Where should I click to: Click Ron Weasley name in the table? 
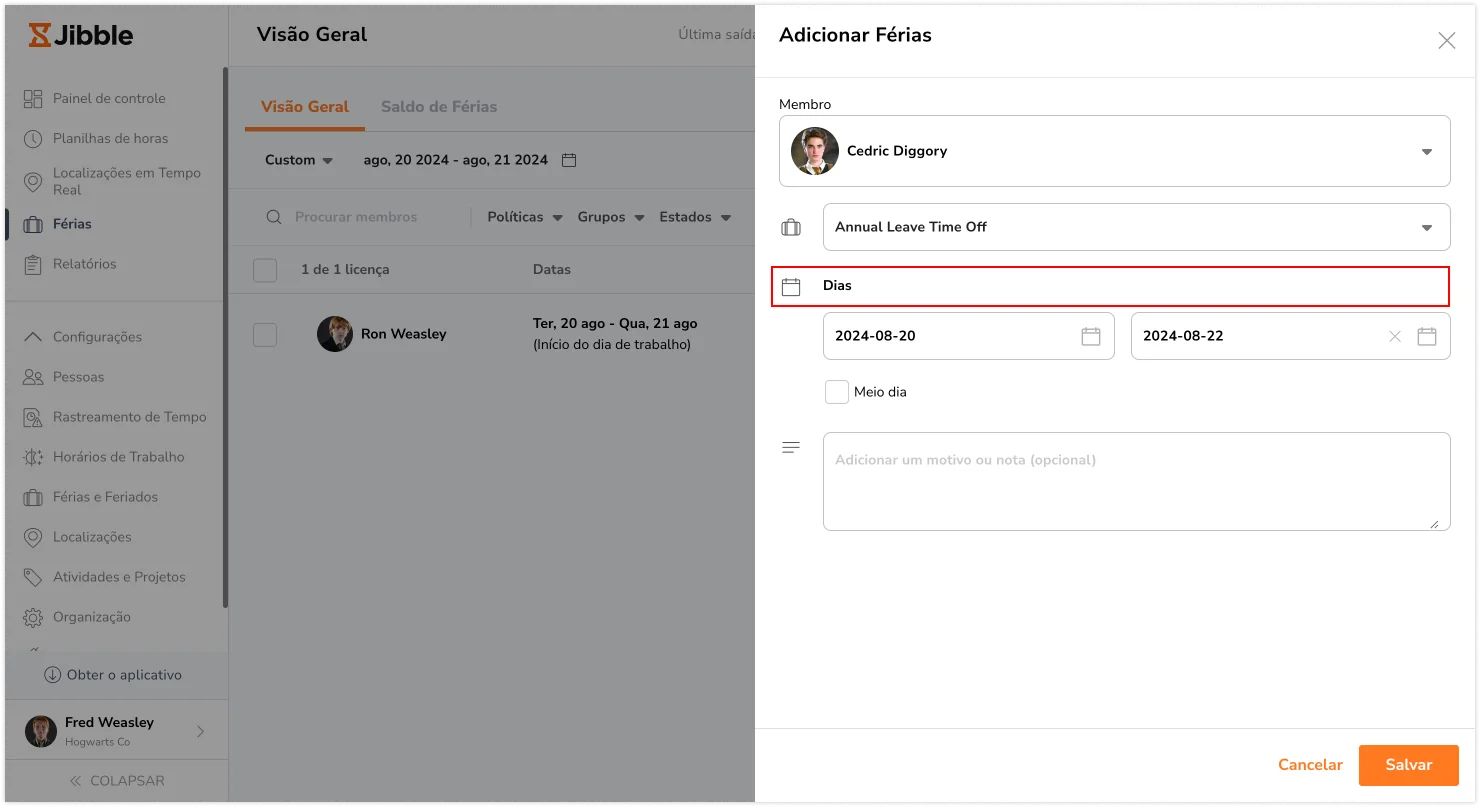404,334
